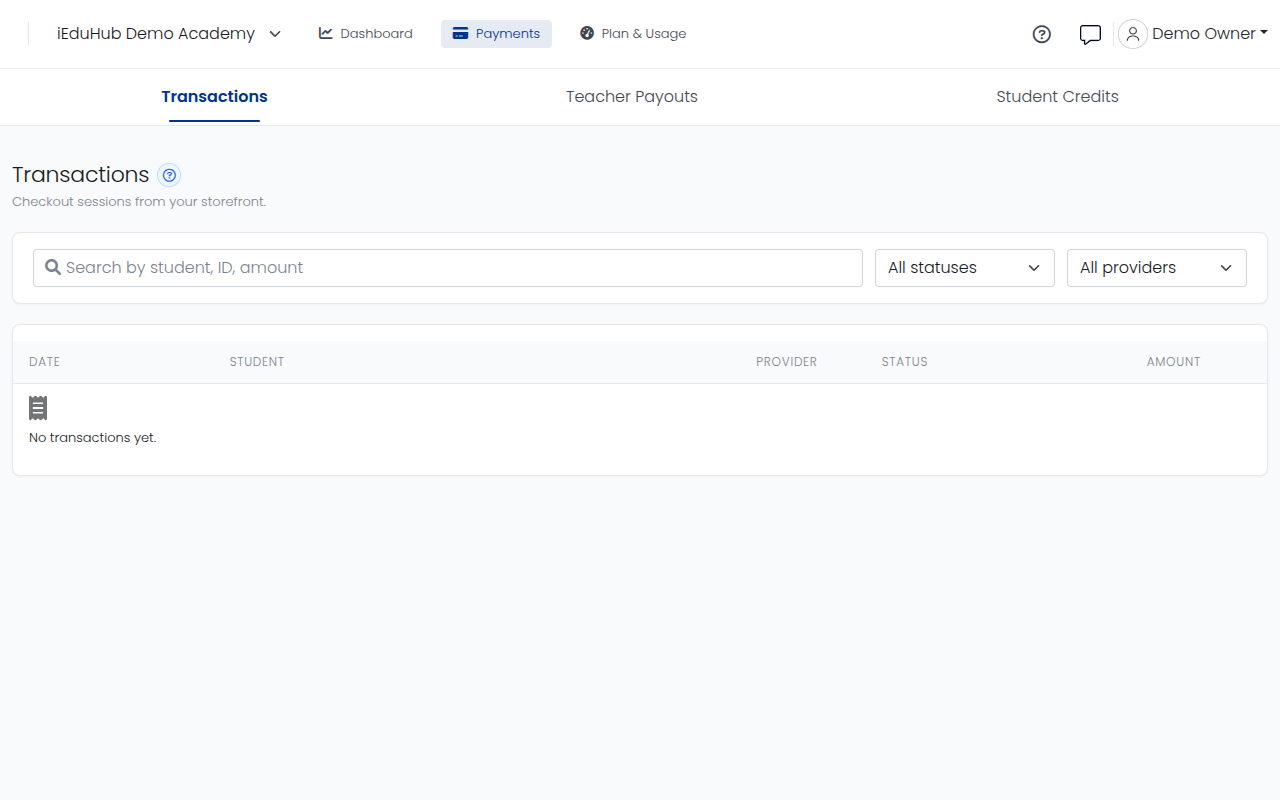Click the user avatar icon

[x=1132, y=34]
